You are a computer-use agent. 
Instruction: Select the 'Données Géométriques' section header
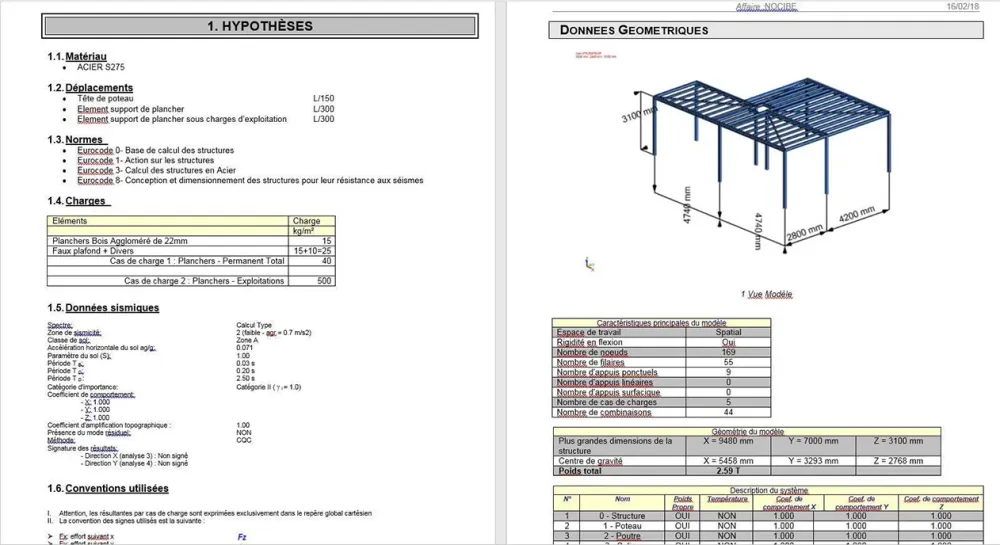[x=766, y=30]
